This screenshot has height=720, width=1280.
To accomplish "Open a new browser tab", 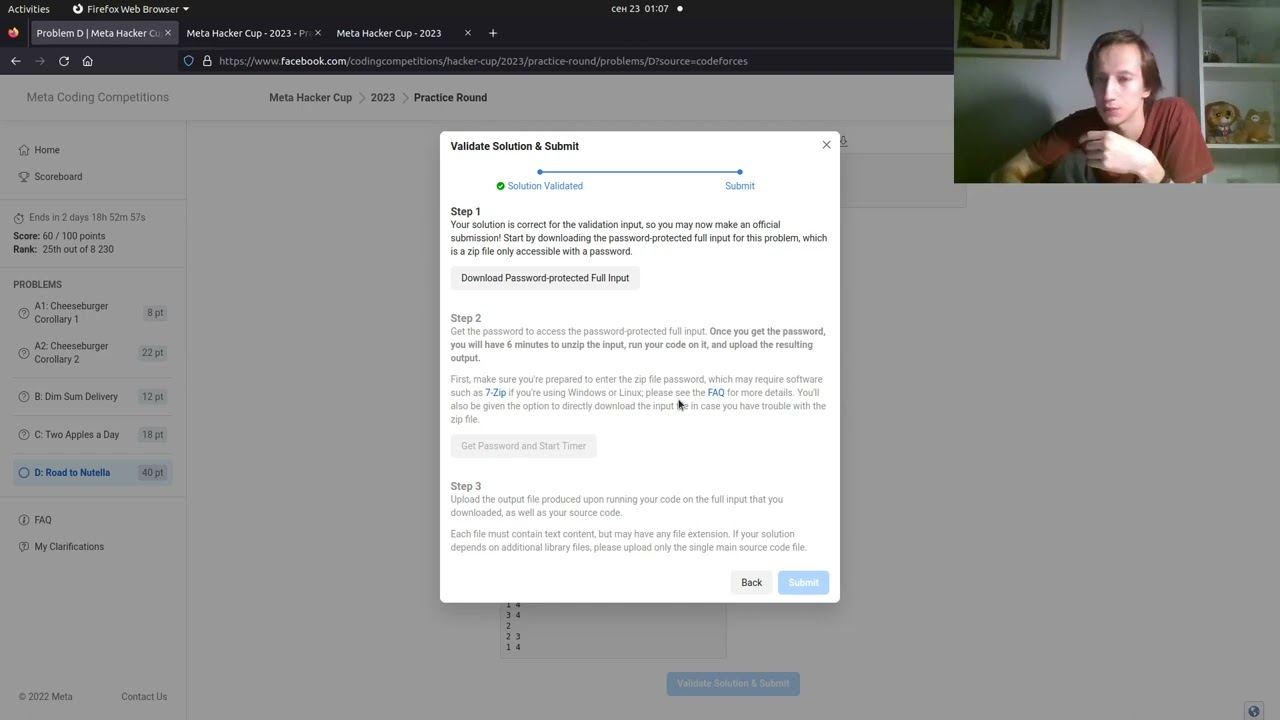I will pos(492,33).
